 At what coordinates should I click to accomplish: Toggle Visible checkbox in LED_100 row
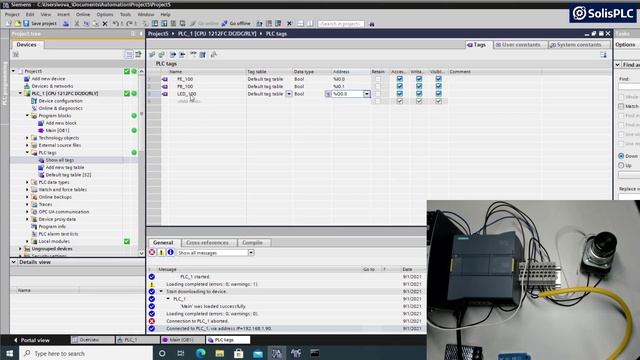pyautogui.click(x=438, y=93)
